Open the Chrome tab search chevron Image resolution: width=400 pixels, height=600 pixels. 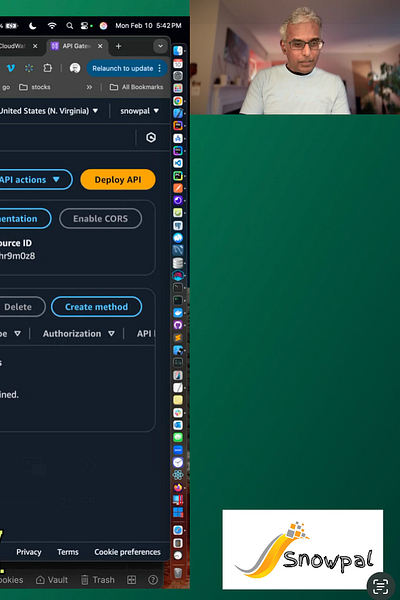coord(160,46)
